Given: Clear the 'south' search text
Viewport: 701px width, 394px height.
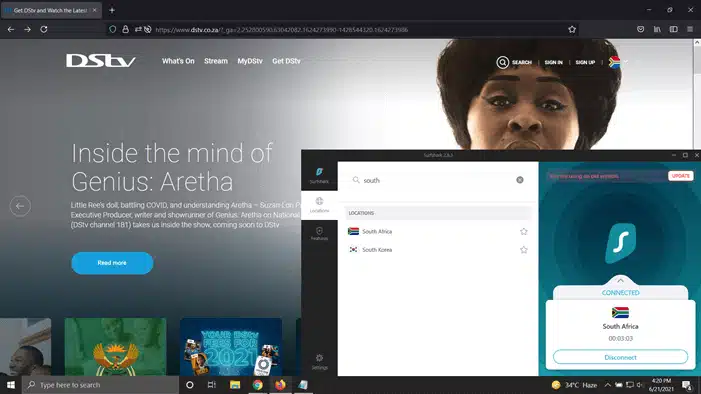Looking at the screenshot, I should (x=519, y=180).
